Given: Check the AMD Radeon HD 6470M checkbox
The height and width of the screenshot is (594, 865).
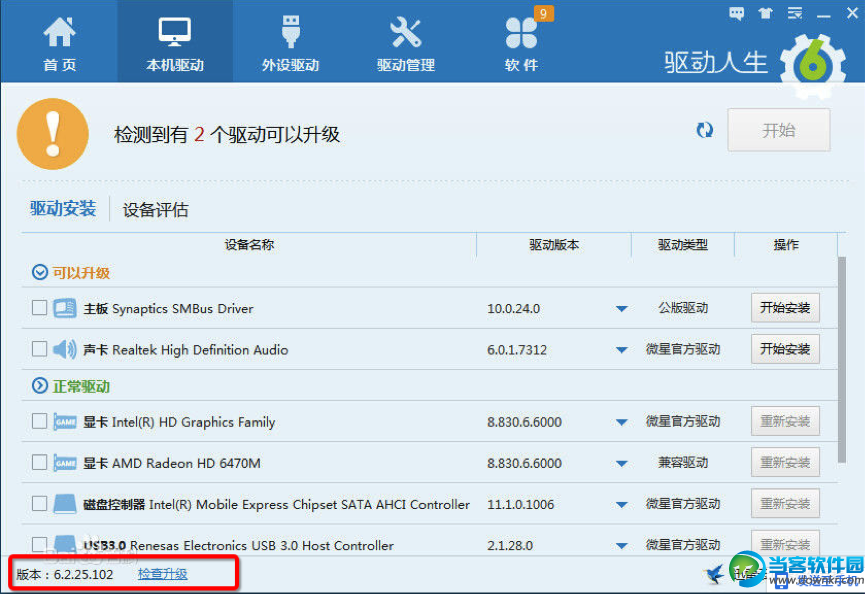Looking at the screenshot, I should 39,462.
